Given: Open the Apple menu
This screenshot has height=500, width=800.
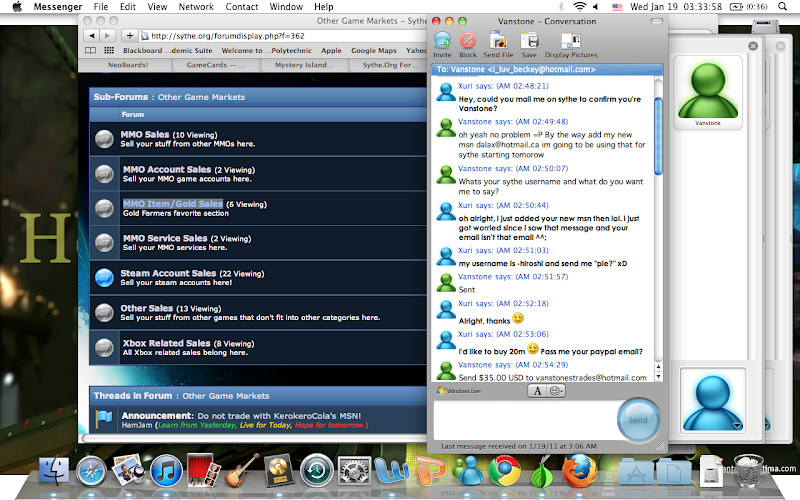Looking at the screenshot, I should (x=17, y=7).
